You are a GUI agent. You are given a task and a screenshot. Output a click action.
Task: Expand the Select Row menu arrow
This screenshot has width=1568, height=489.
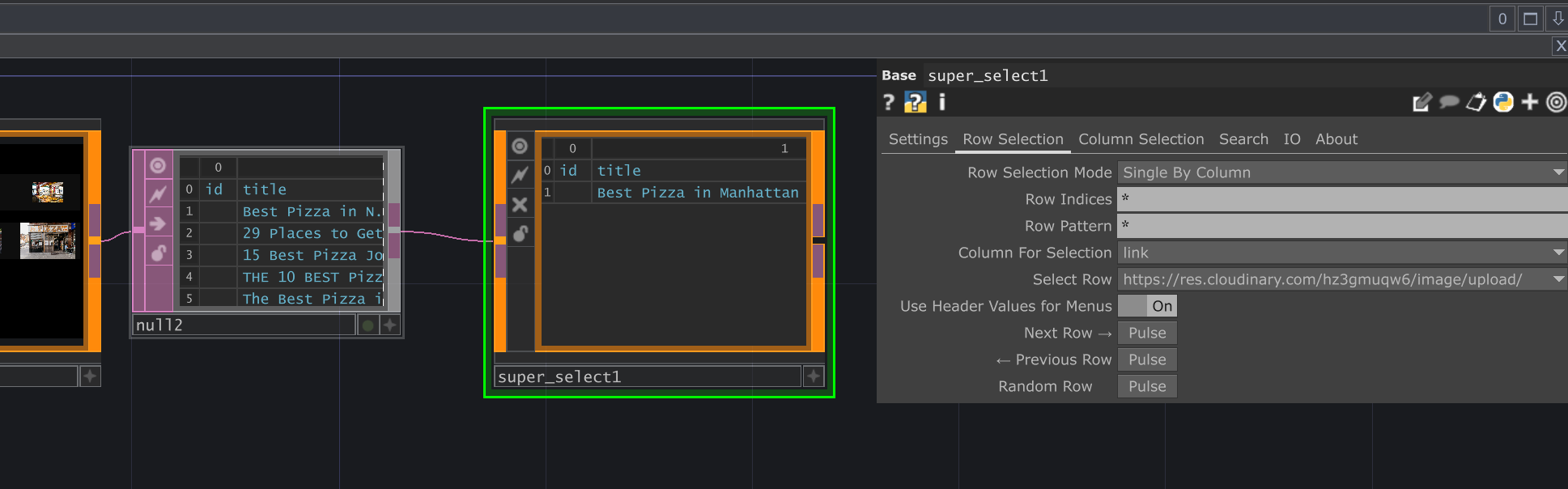tap(1558, 279)
